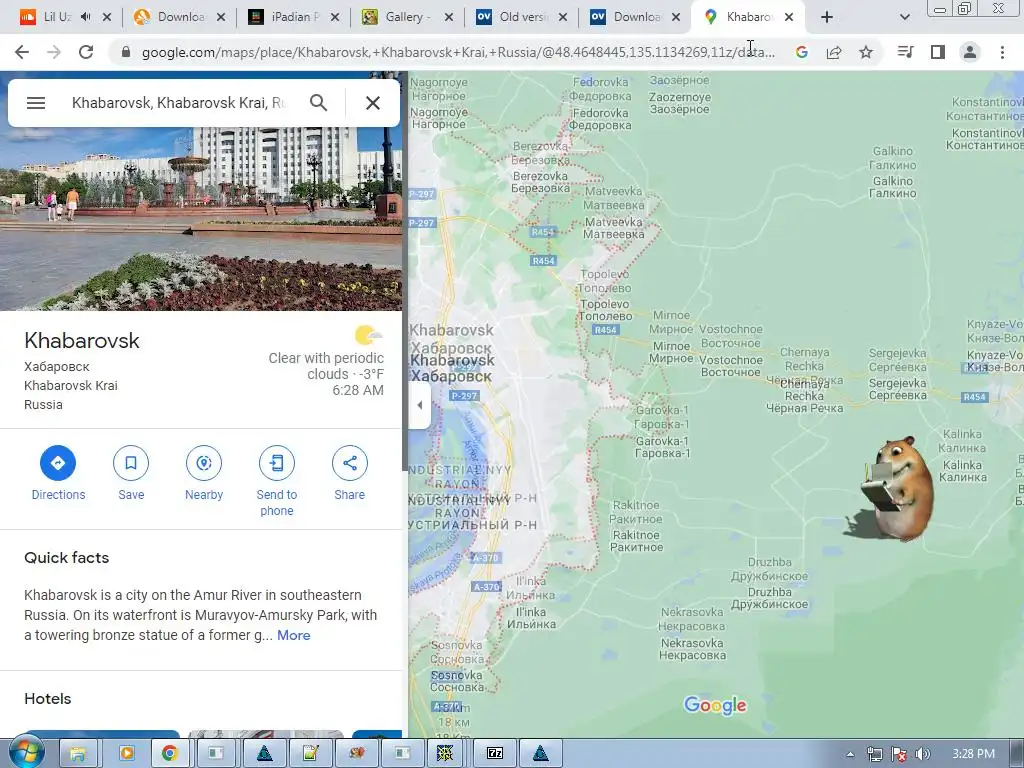The width and height of the screenshot is (1024, 768).
Task: Click the volume icon in system tray
Action: (922, 754)
